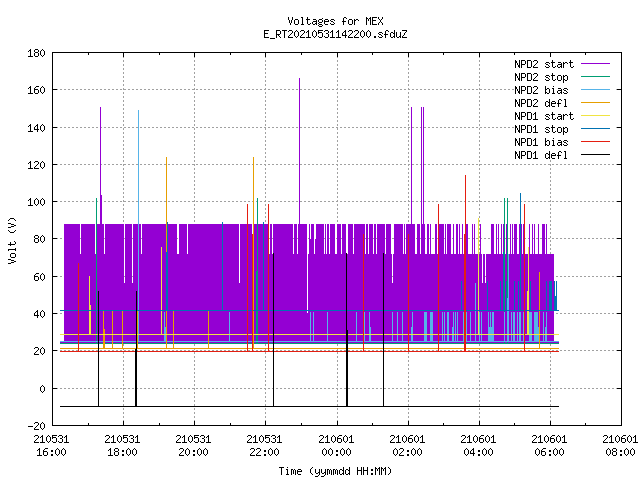Click the NPD2 stop green legend line
Viewport: 640px width, 480px height.
pyautogui.click(x=595, y=77)
